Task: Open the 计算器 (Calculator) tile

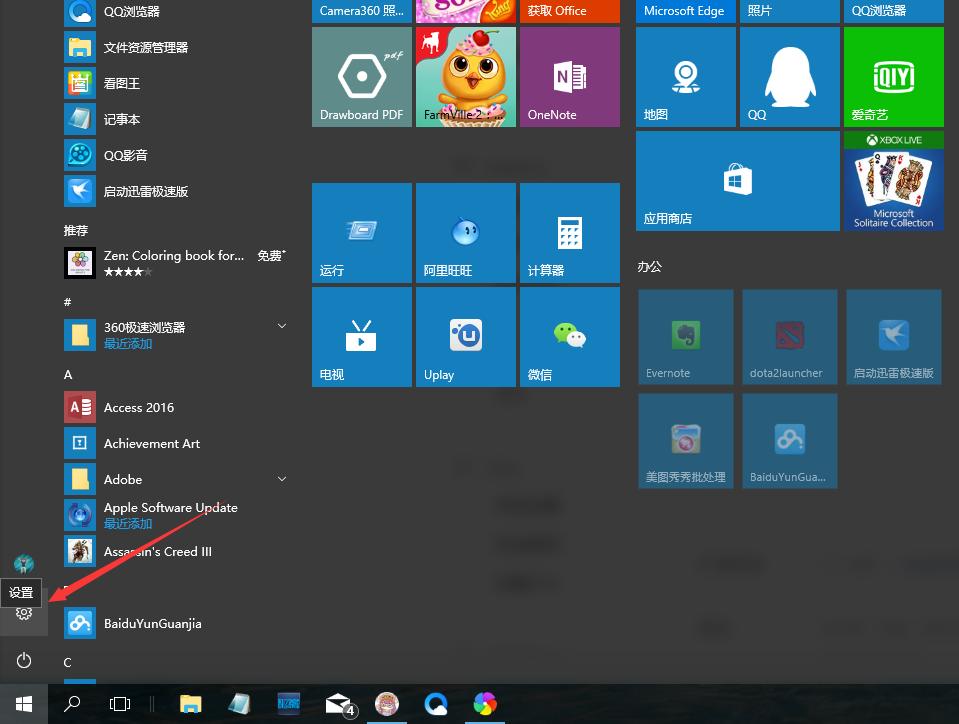Action: pos(569,232)
